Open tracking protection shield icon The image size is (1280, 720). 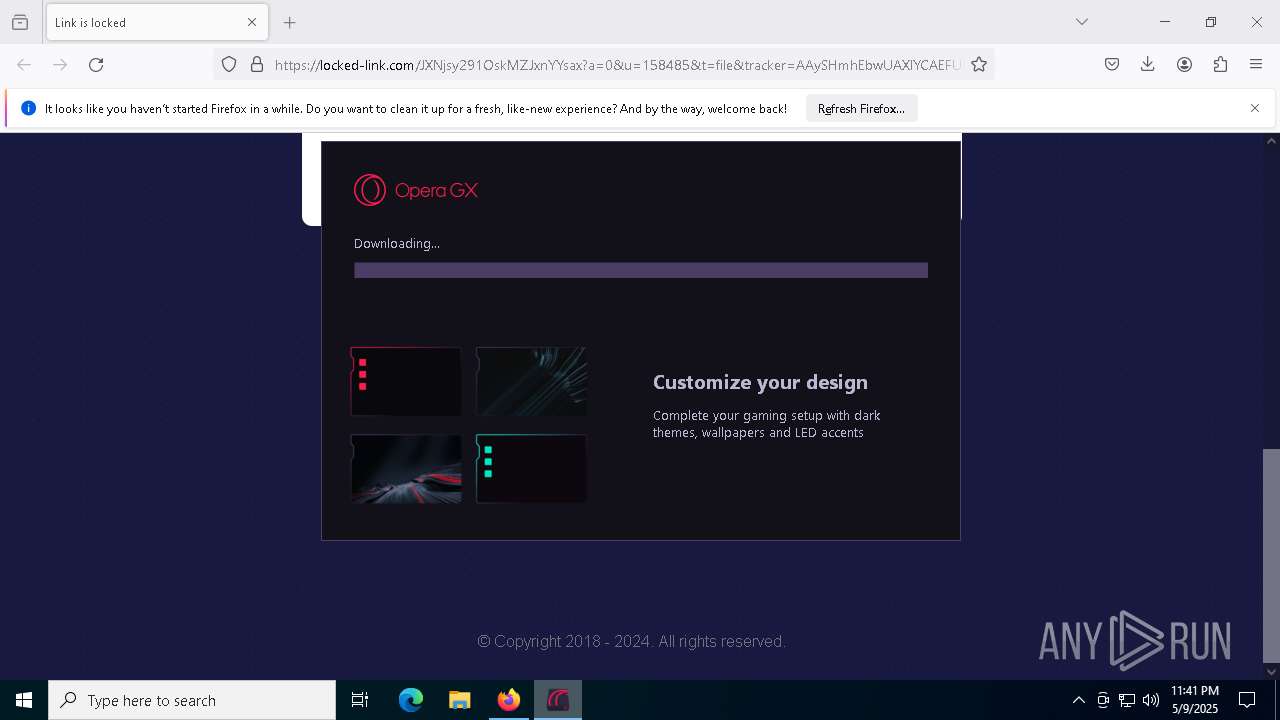point(229,65)
